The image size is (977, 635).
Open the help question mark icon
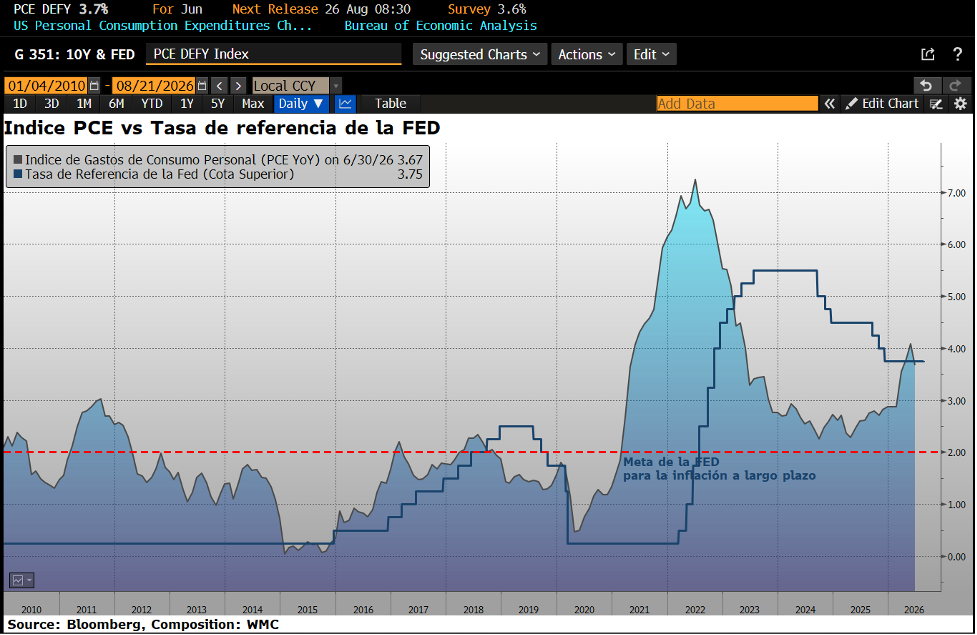[958, 54]
